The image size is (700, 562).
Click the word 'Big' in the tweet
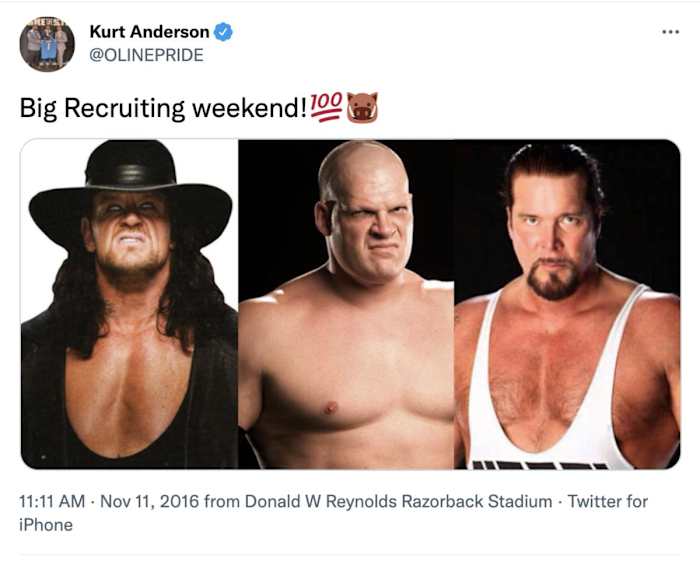pos(37,108)
